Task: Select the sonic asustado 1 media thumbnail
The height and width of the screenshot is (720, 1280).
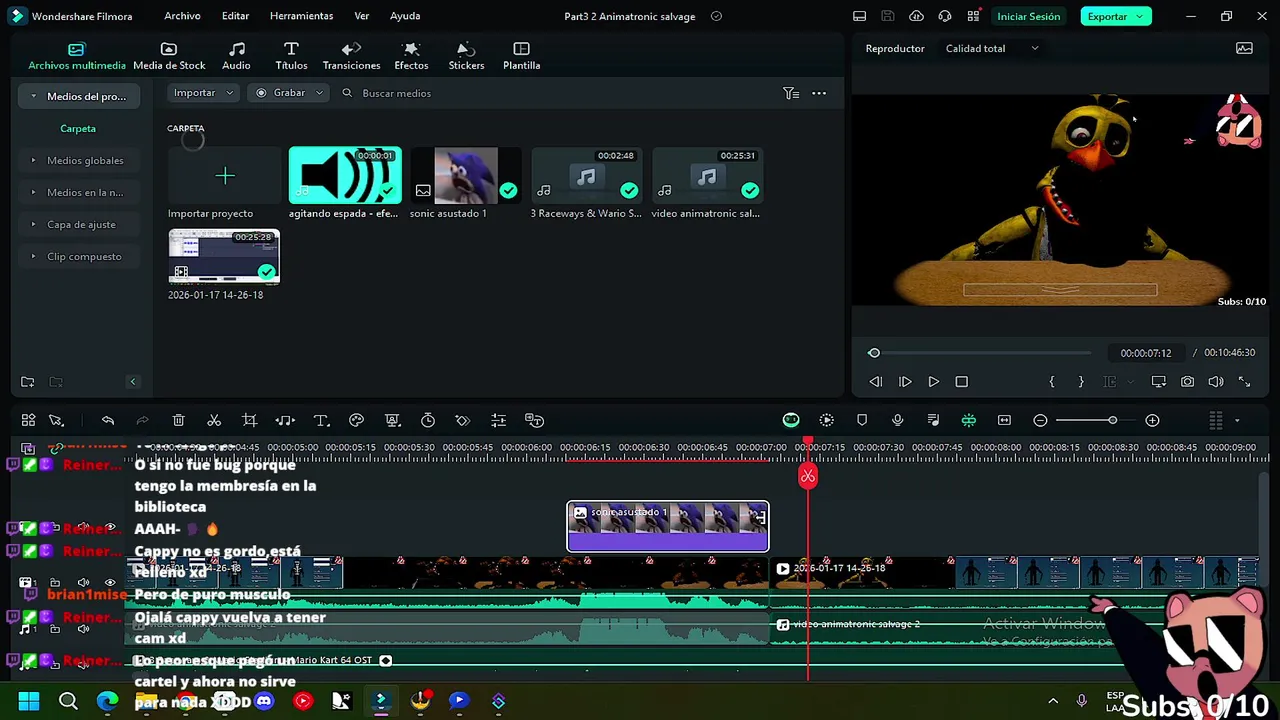Action: [466, 176]
